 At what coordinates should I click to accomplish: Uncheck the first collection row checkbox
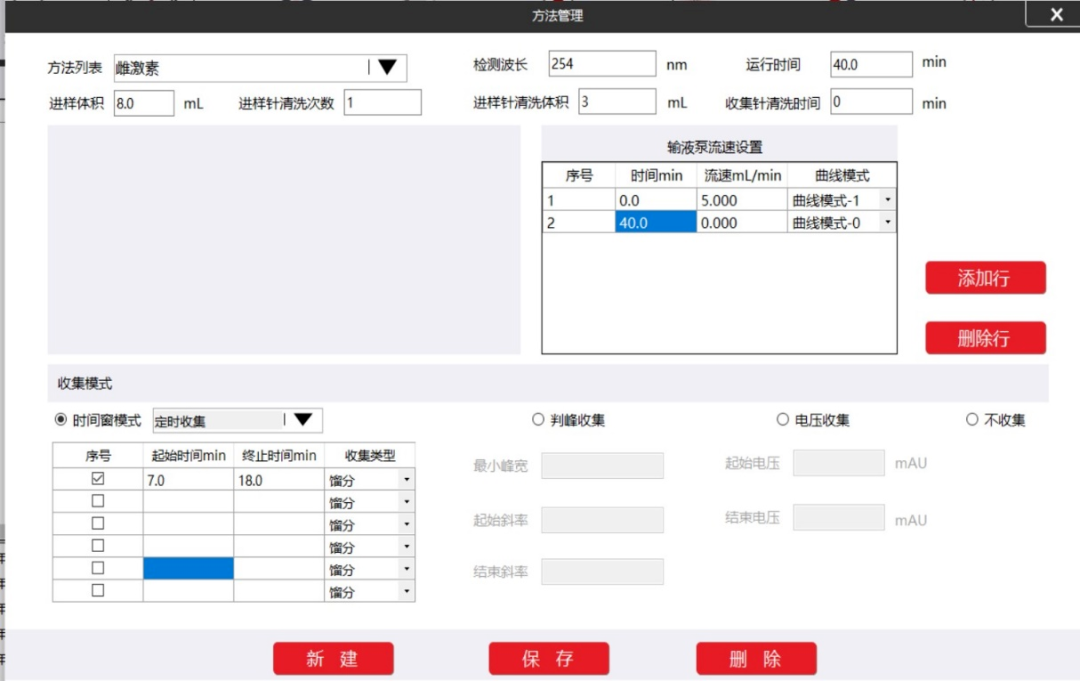(x=95, y=478)
